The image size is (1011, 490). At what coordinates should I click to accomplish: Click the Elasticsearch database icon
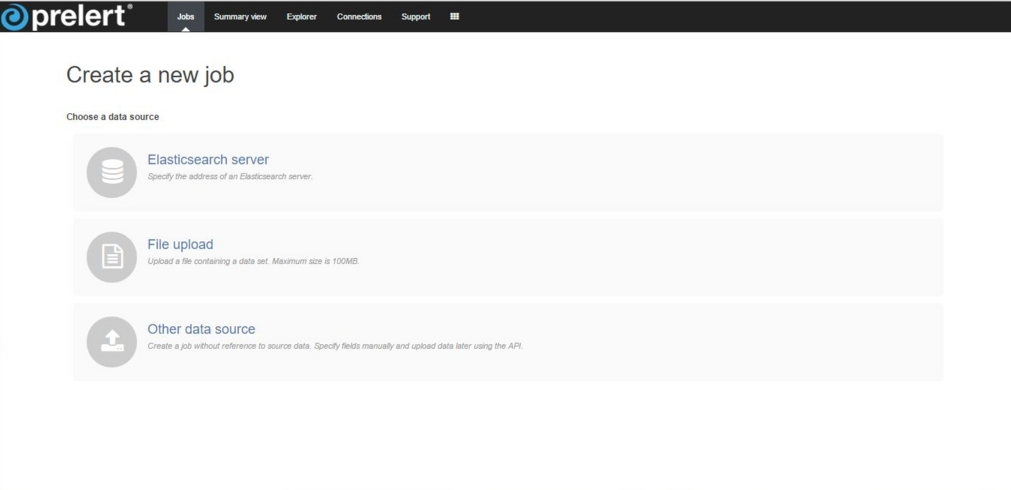[112, 172]
